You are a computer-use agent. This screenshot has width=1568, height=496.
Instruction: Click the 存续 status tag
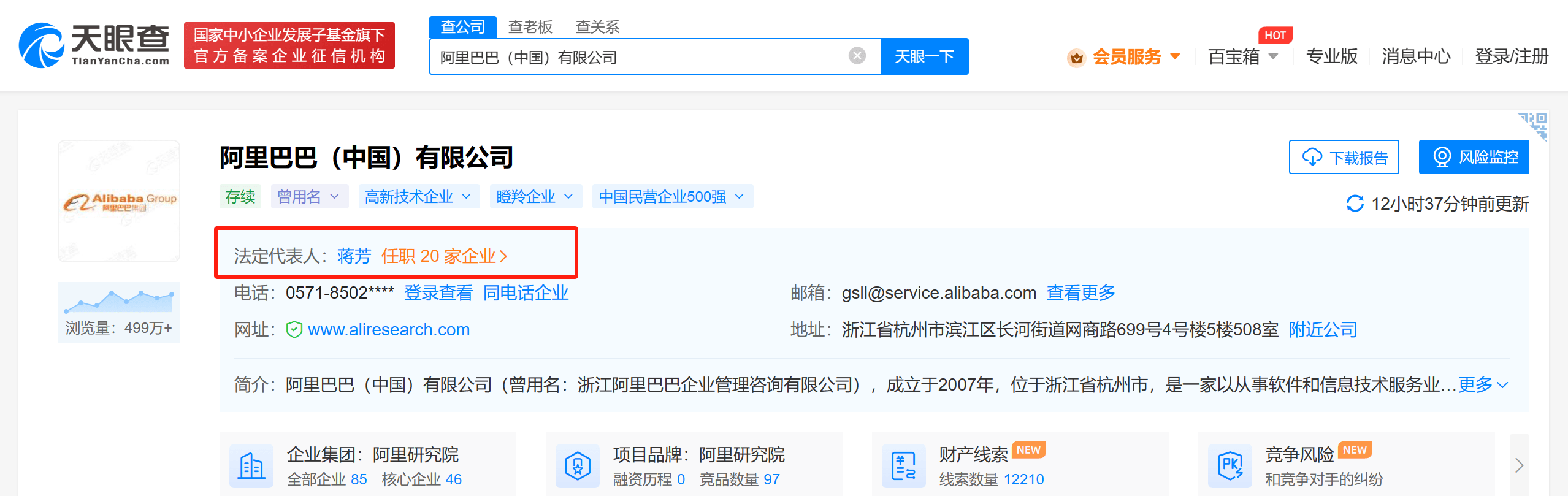[x=240, y=196]
